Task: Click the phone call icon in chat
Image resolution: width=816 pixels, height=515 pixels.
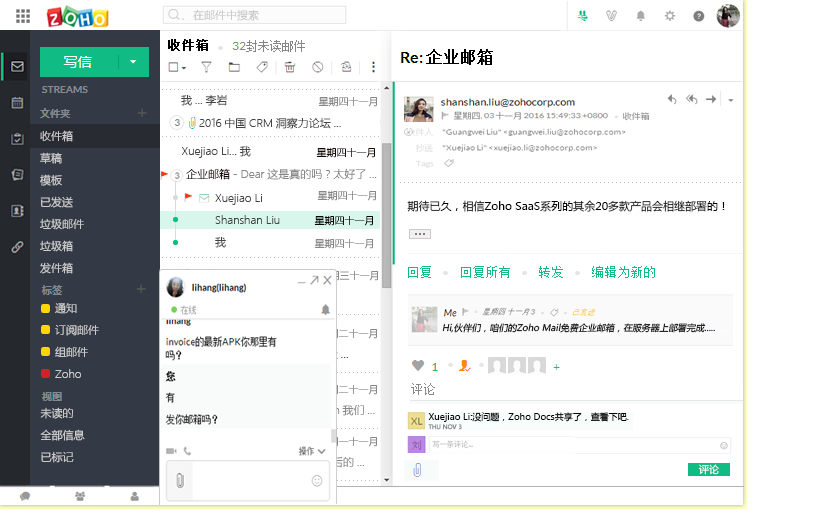Action: (187, 451)
